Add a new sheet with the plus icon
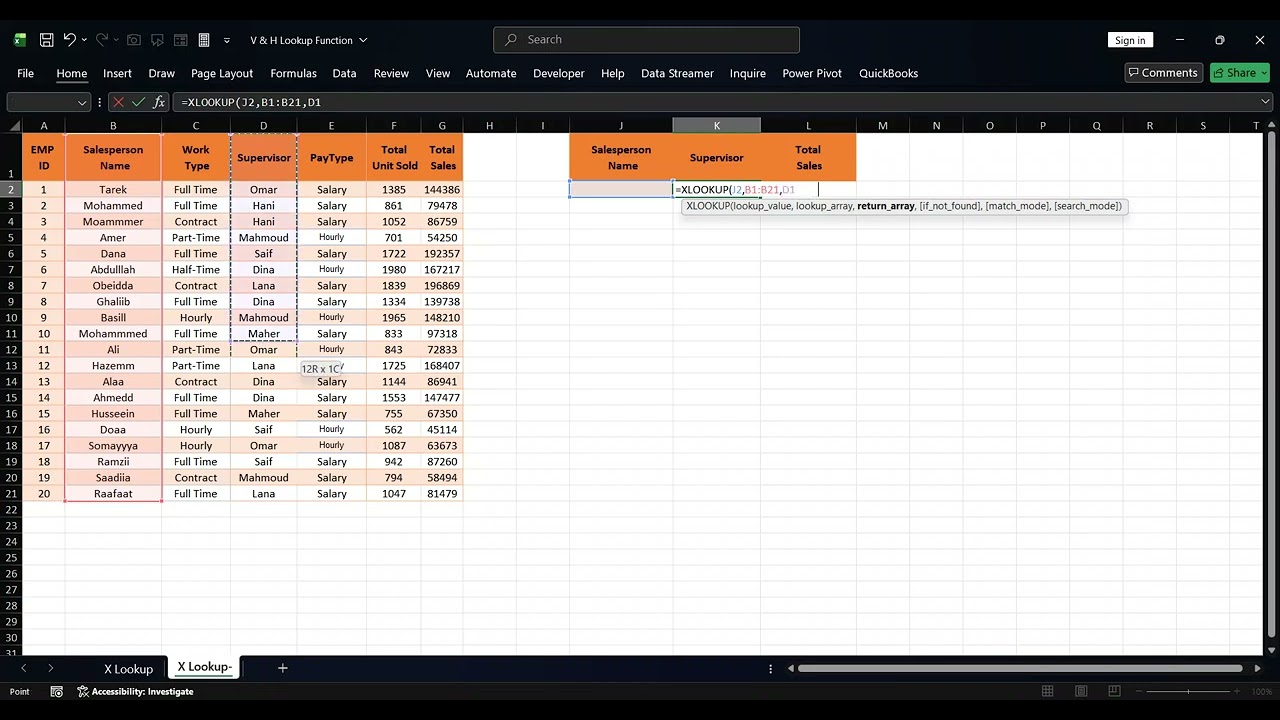The width and height of the screenshot is (1280, 720). (282, 668)
